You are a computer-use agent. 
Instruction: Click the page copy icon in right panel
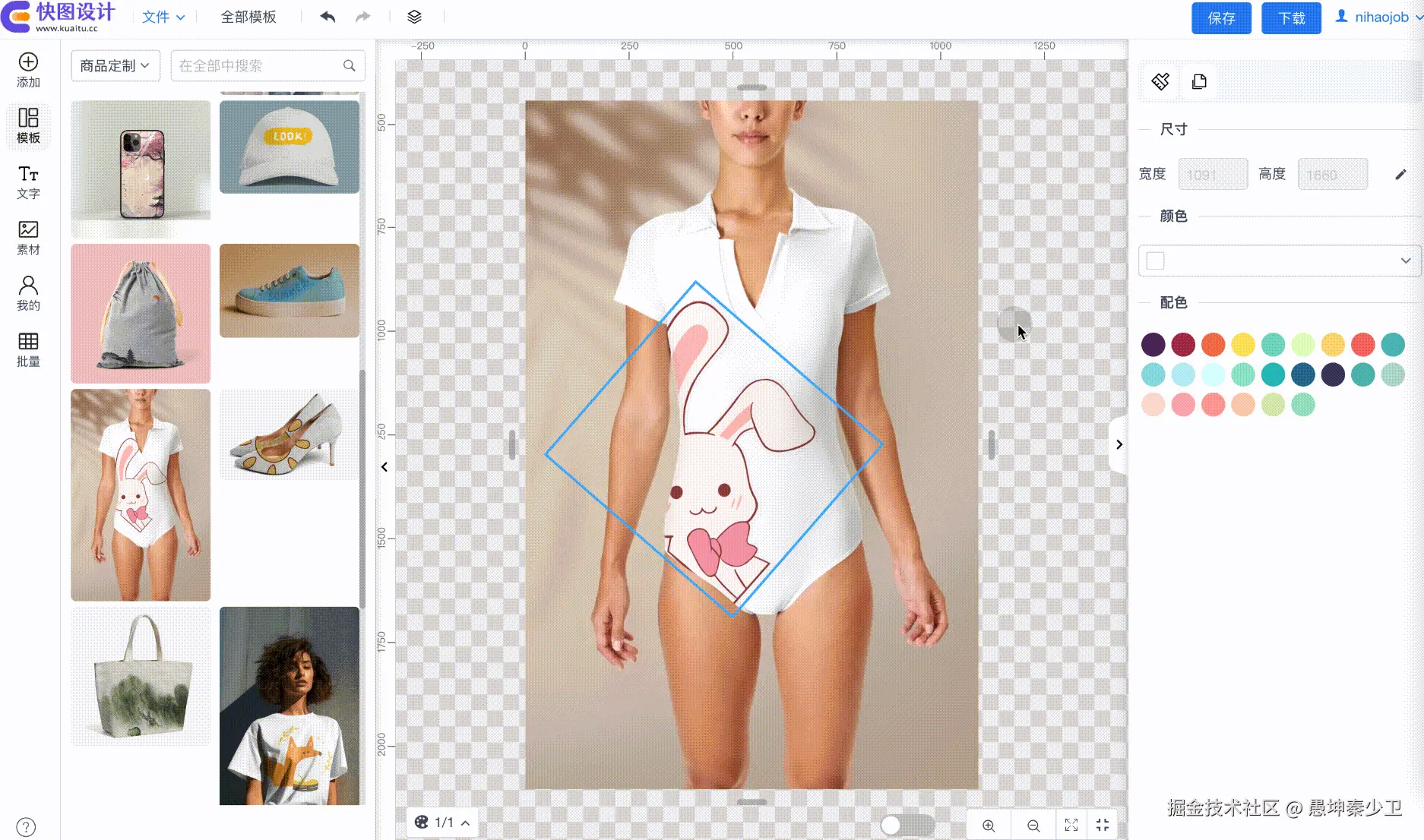1199,81
